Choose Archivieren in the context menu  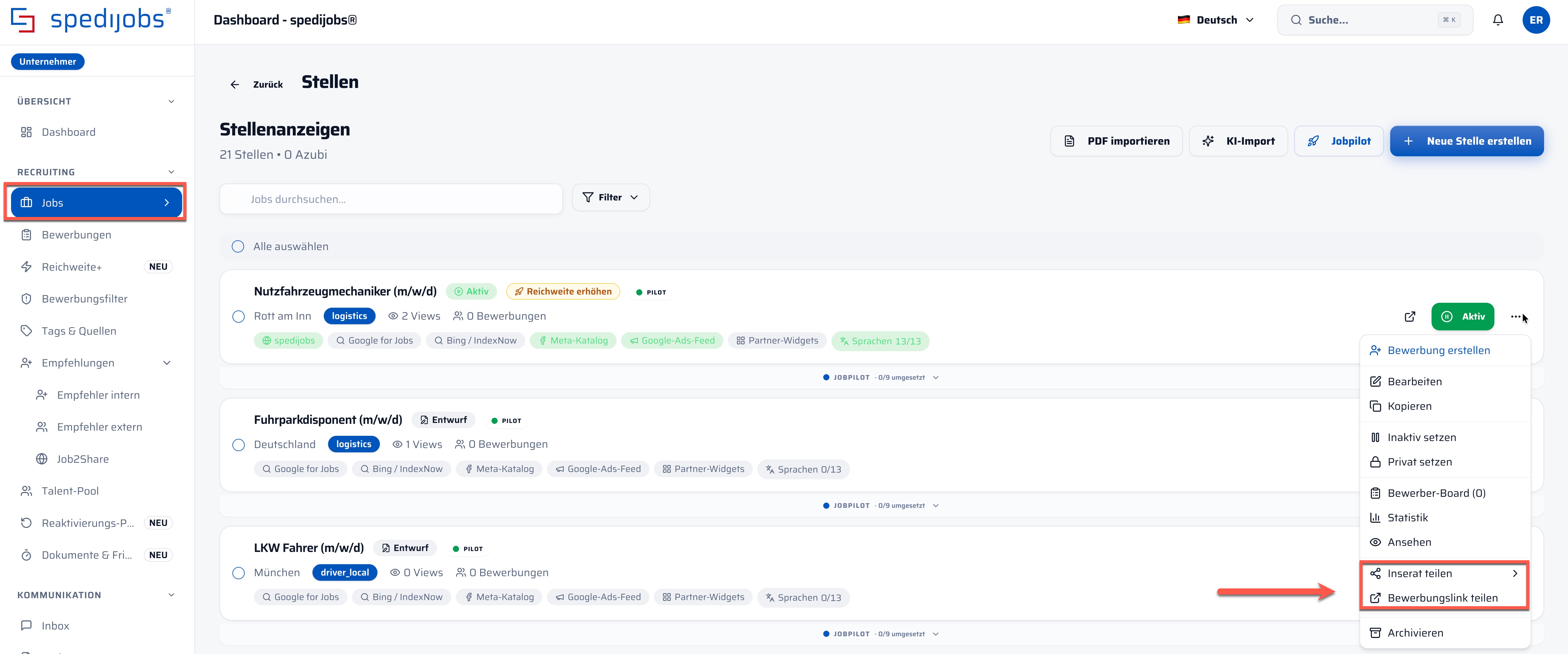tap(1444, 633)
